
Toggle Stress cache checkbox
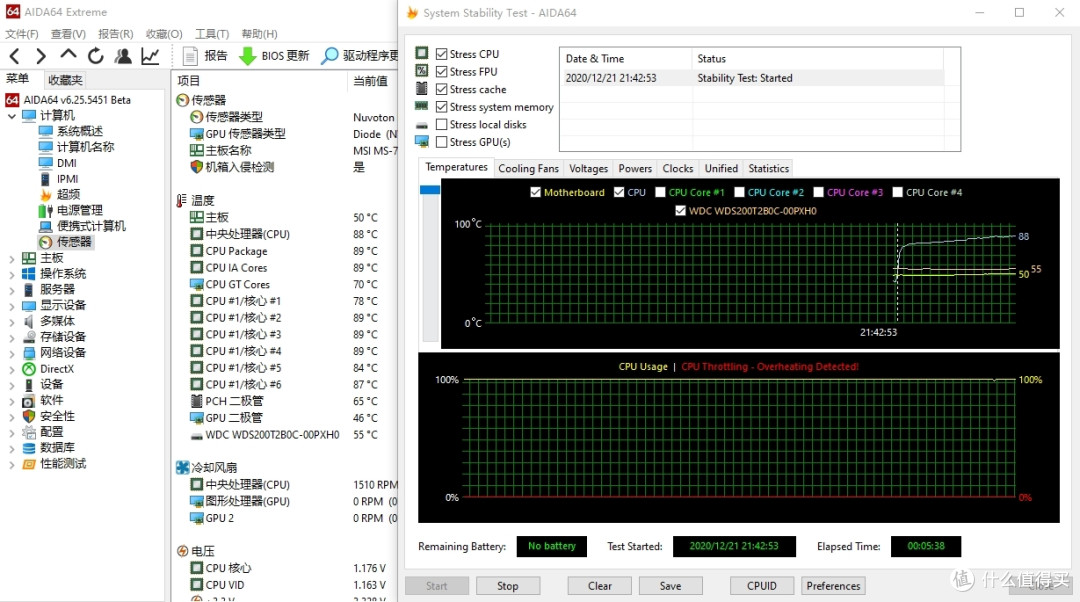click(x=442, y=90)
